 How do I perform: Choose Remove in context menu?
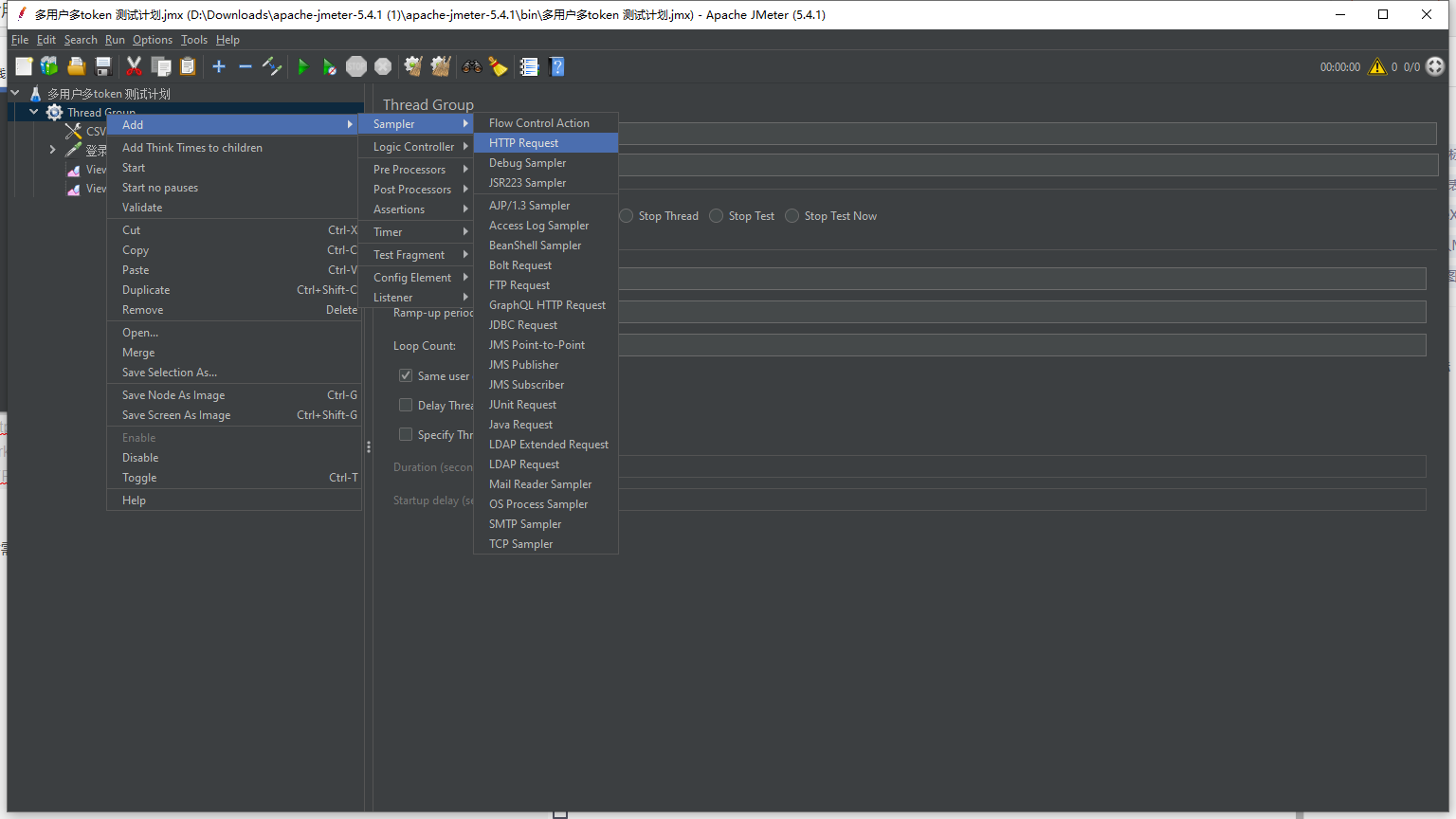[234, 310]
